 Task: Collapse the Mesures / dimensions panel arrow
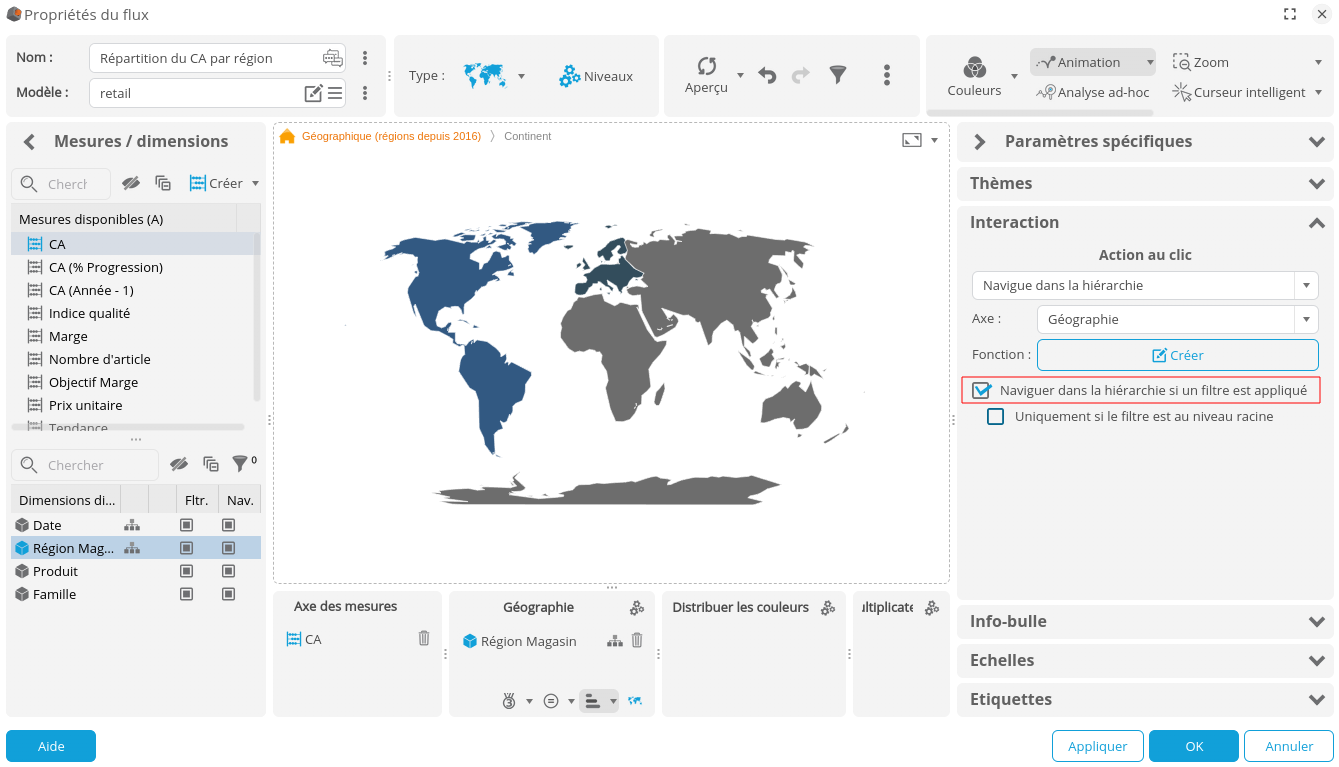tap(29, 141)
